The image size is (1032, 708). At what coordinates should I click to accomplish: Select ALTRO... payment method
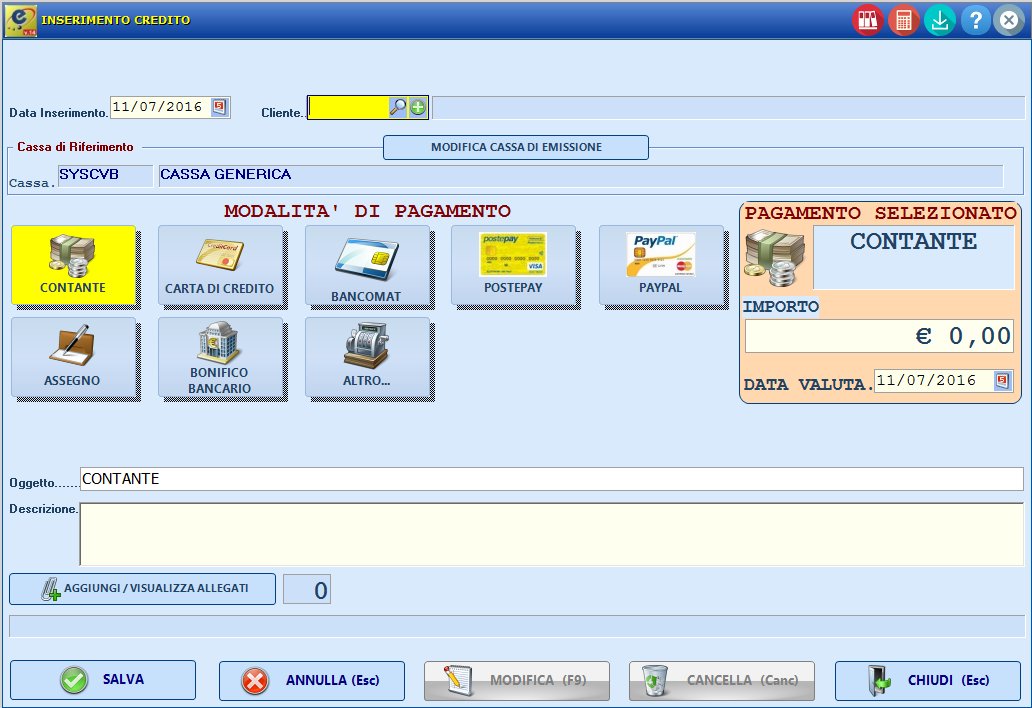pos(367,357)
